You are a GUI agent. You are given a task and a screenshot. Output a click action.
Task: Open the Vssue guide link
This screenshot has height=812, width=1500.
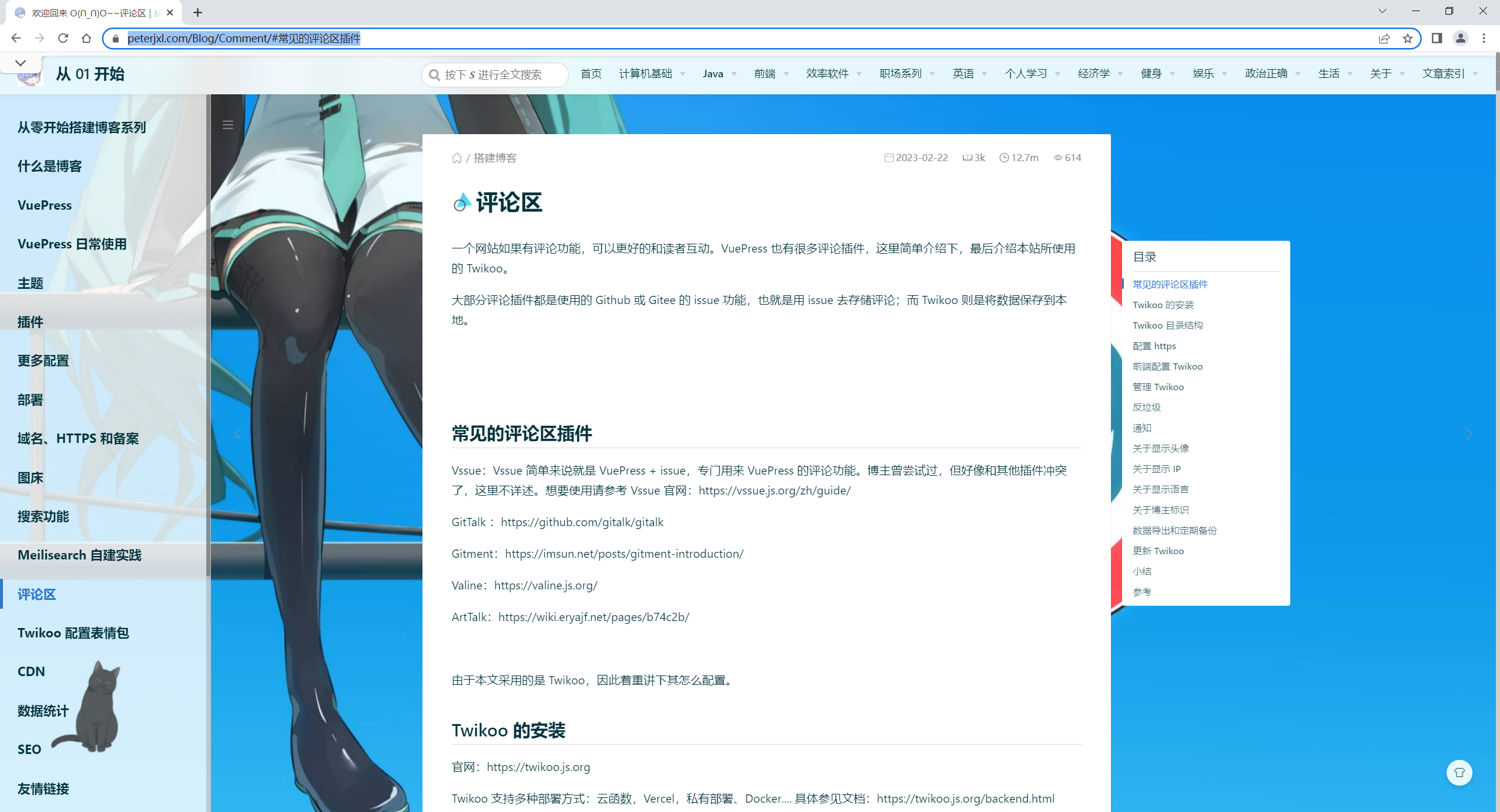pos(775,490)
